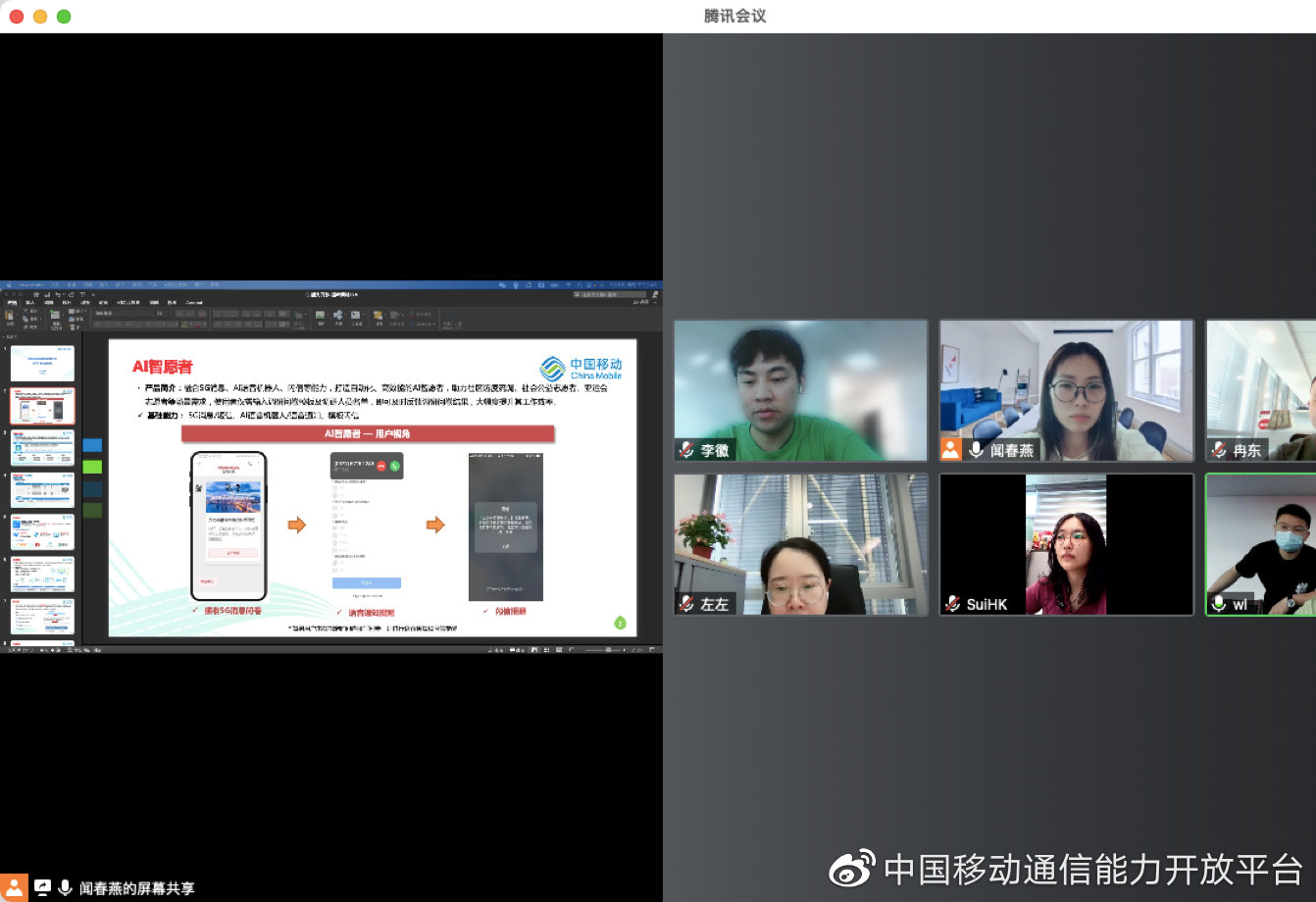Viewport: 1316px width, 902px height.
Task: Select 闻春燕's video tile
Action: pos(1067,390)
